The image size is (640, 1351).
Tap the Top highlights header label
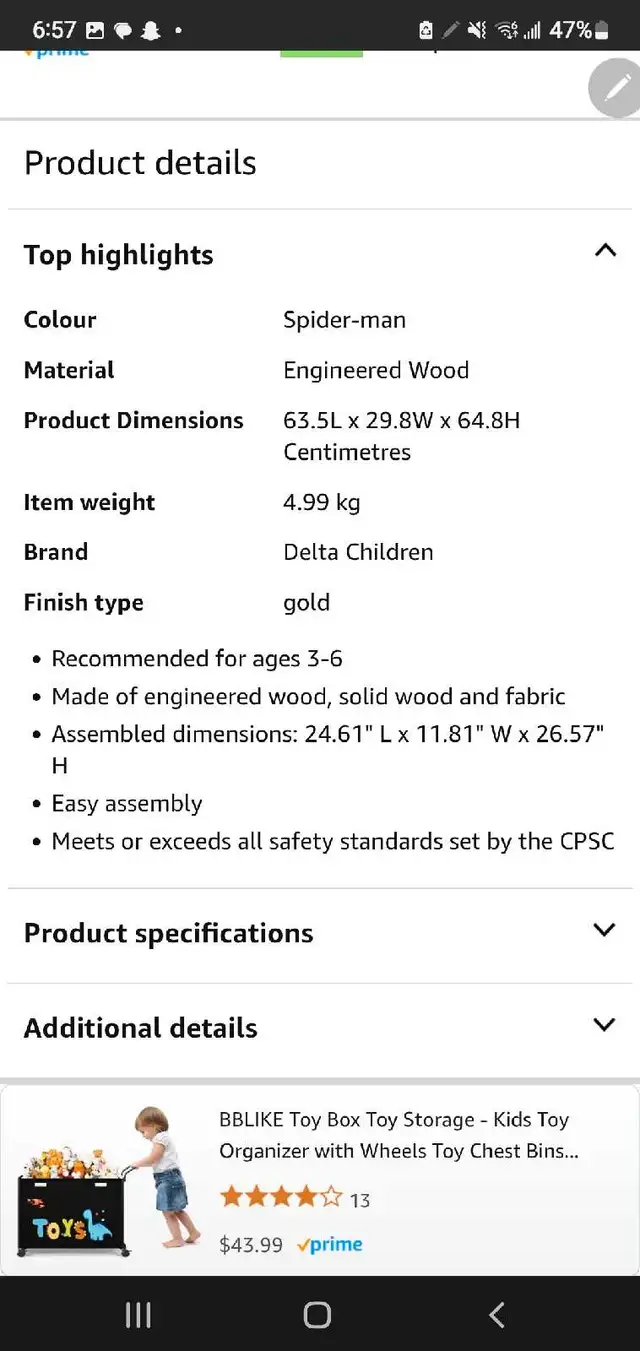[x=119, y=255]
